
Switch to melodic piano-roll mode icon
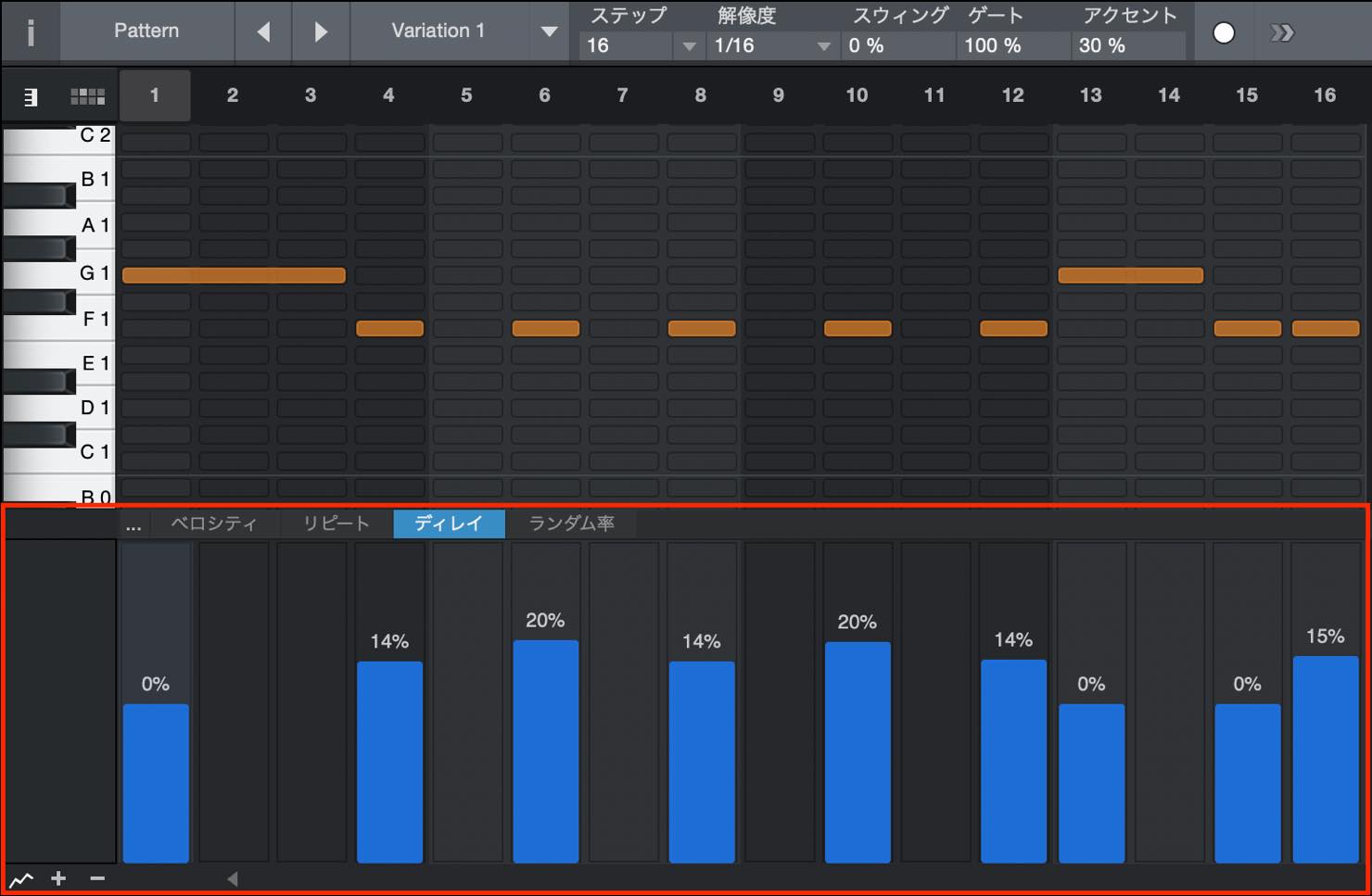(31, 96)
